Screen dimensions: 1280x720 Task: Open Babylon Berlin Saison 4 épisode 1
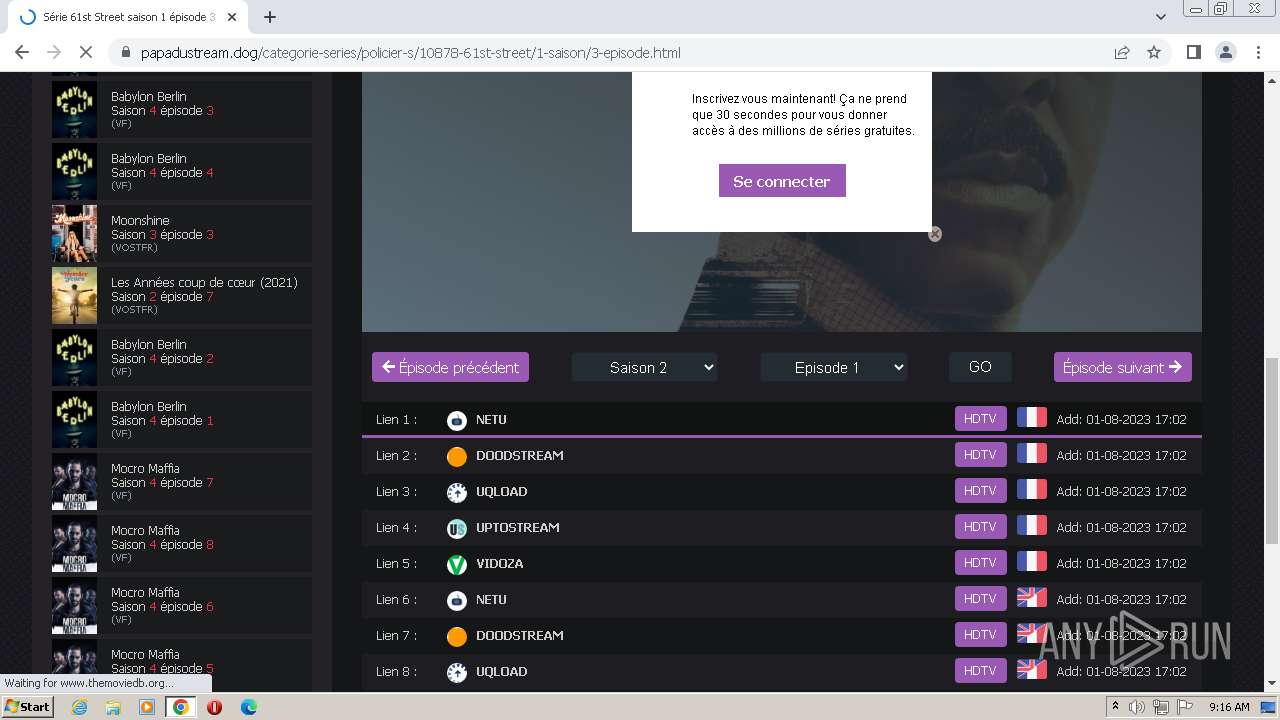coord(182,420)
